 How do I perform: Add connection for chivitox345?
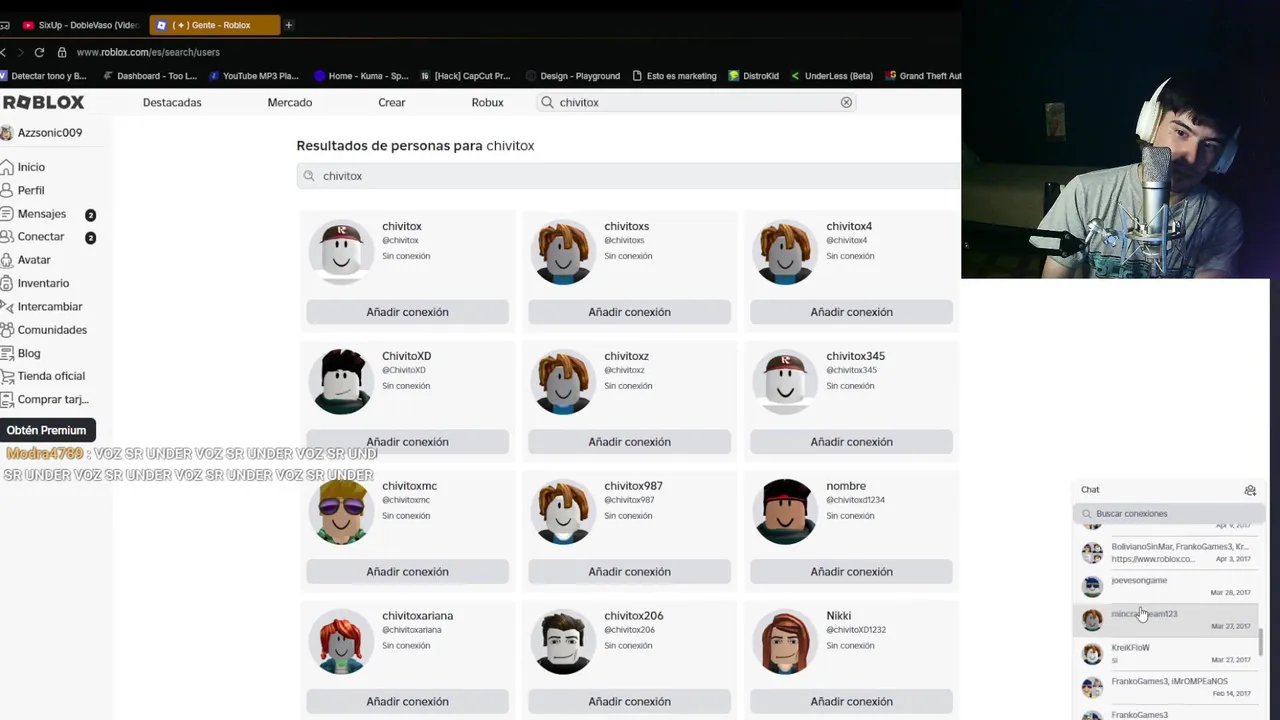(851, 442)
